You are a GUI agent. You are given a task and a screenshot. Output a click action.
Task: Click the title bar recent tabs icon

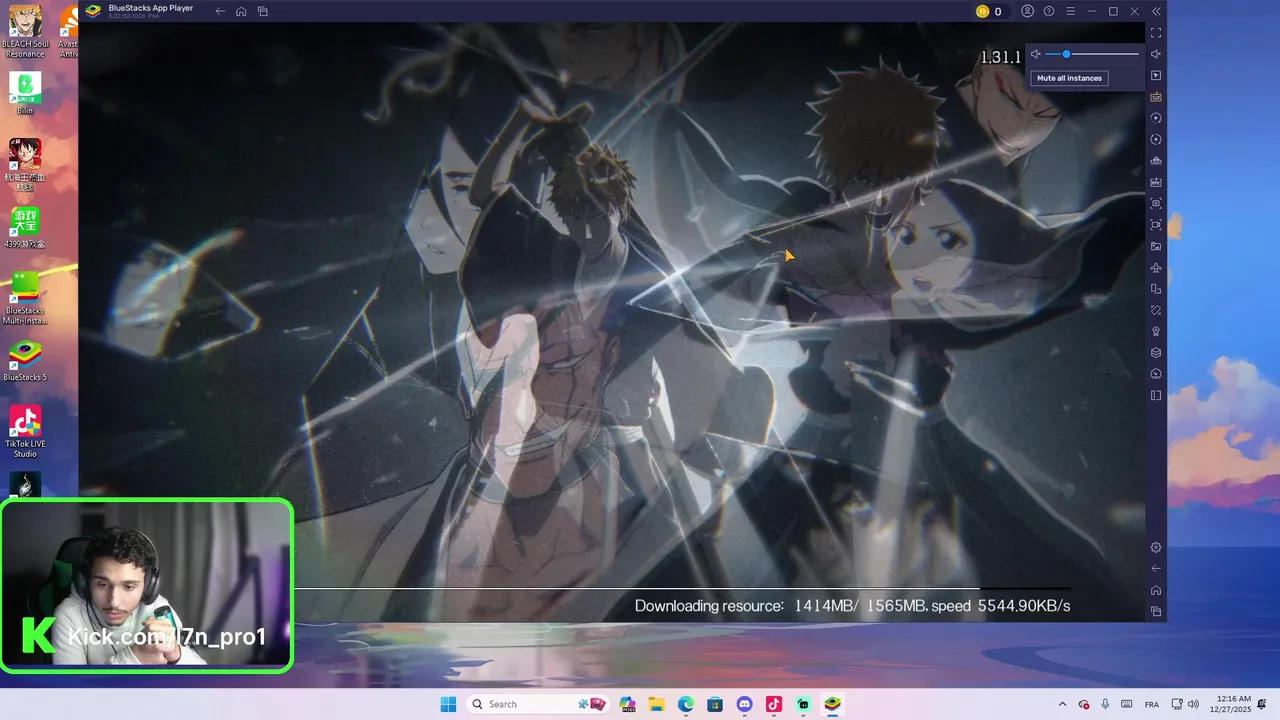click(x=263, y=11)
